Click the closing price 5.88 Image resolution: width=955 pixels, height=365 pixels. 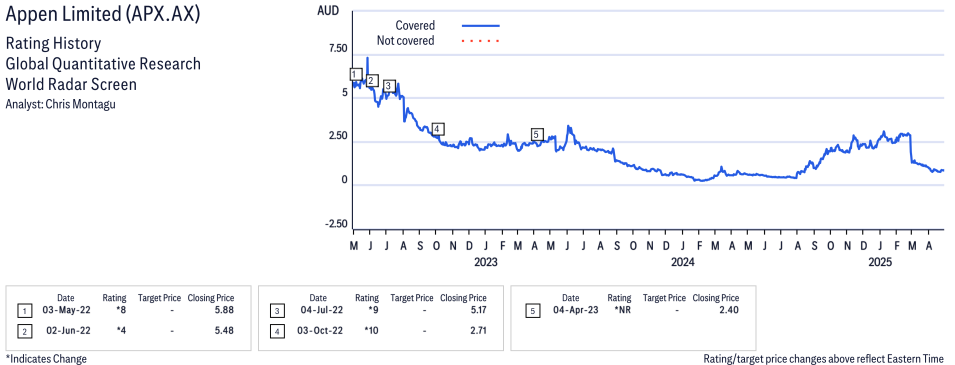(224, 310)
